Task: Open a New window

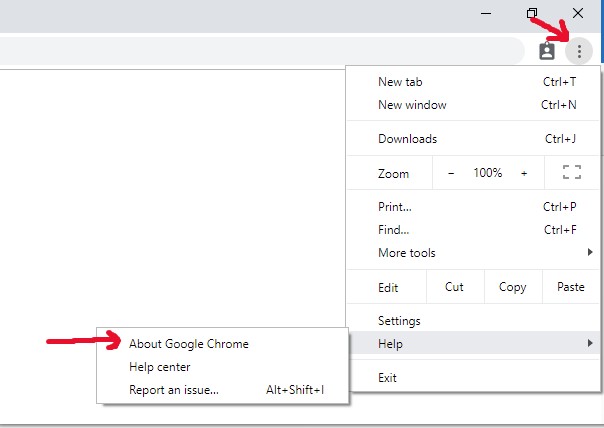Action: (412, 105)
